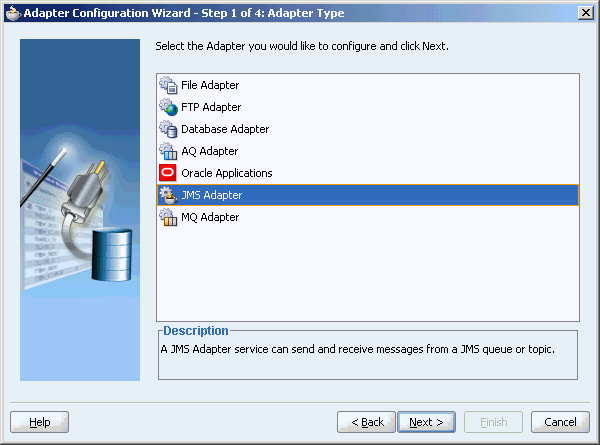Click the wizard icon in title bar
This screenshot has height=445, width=600.
(13, 13)
